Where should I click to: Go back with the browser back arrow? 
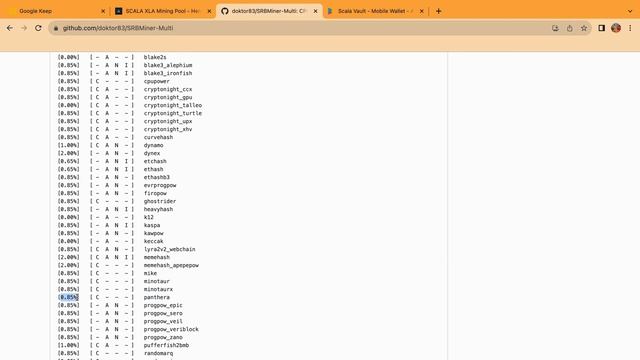[x=10, y=28]
